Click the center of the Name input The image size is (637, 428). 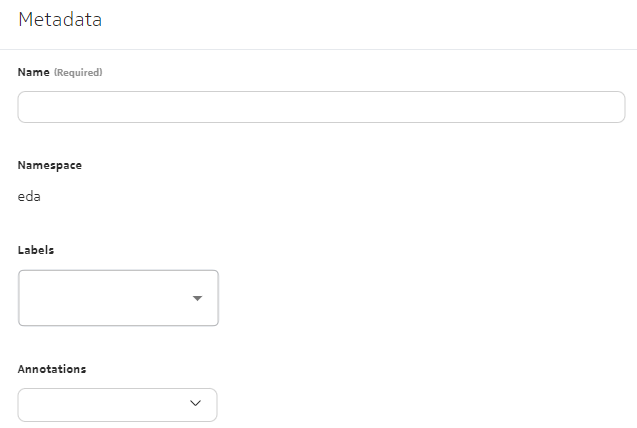[321, 107]
